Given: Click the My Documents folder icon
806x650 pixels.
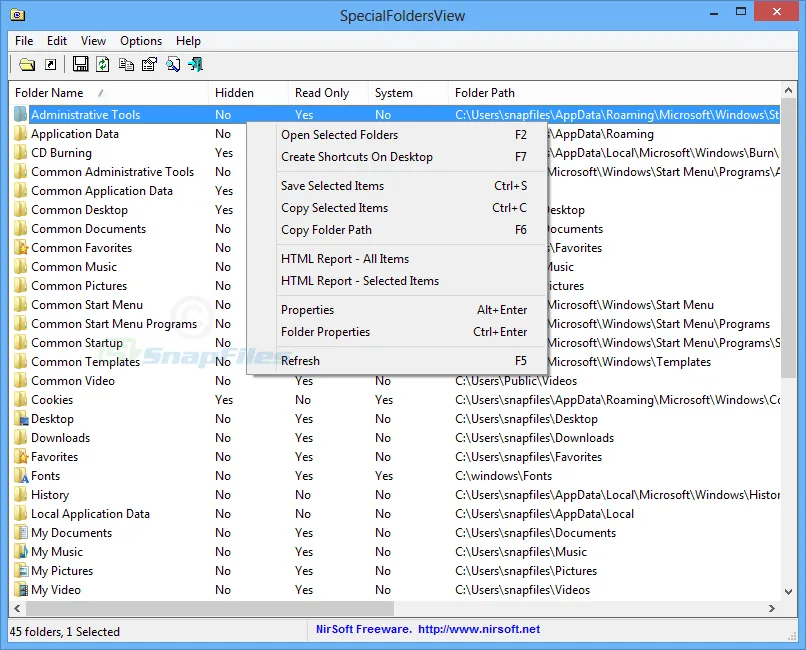Looking at the screenshot, I should tap(21, 533).
